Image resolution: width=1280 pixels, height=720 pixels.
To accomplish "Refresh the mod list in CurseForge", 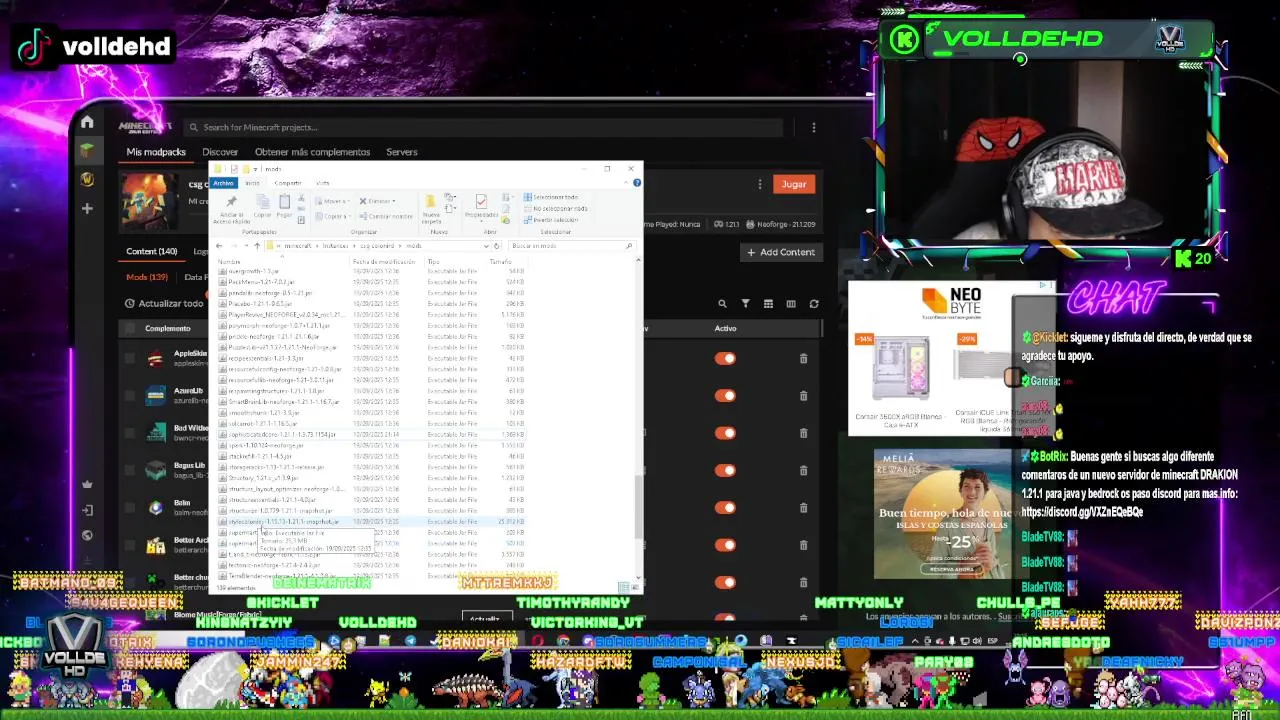I will coord(814,304).
